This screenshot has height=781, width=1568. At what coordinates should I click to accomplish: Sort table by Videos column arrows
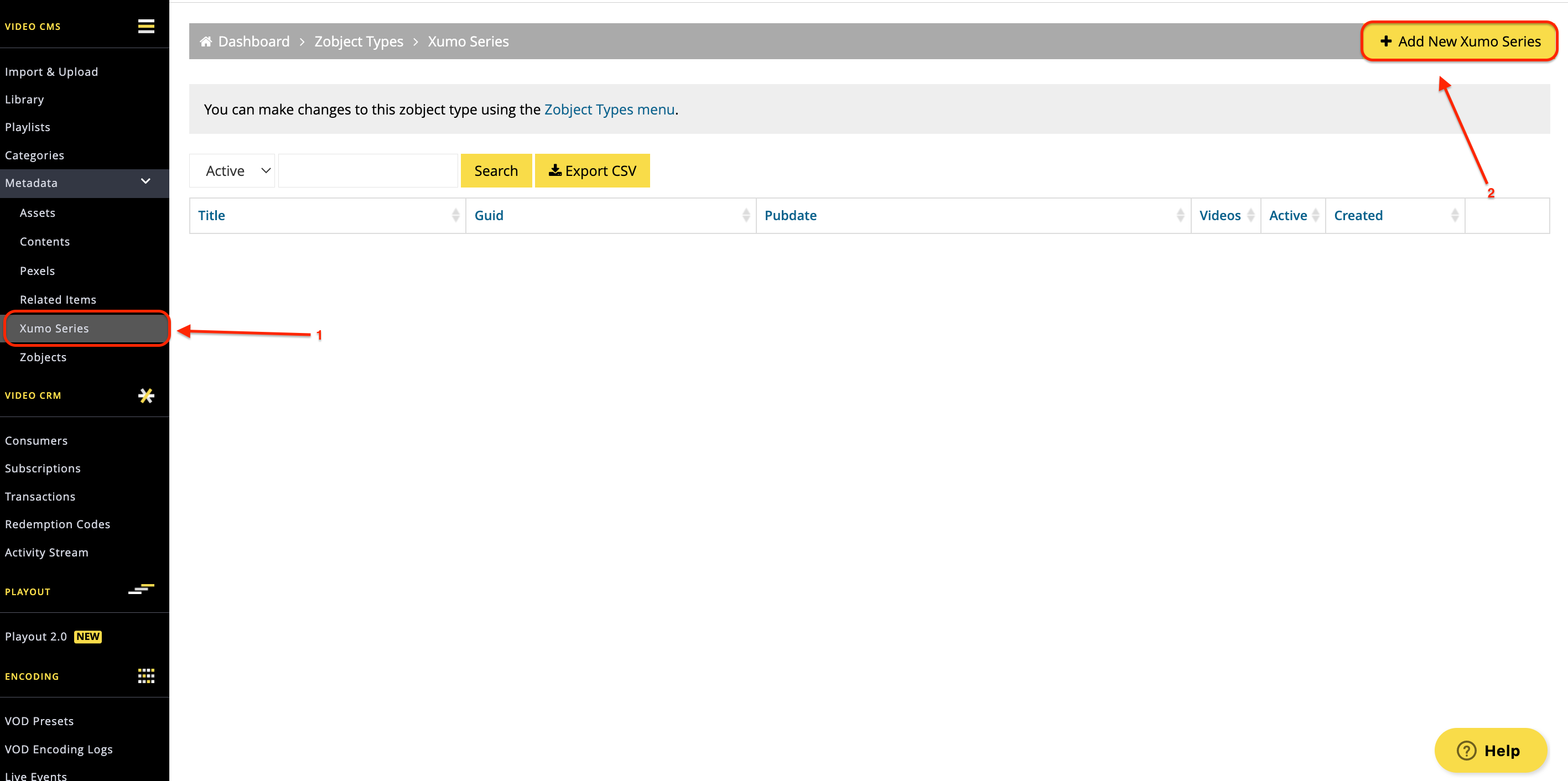coord(1251,216)
